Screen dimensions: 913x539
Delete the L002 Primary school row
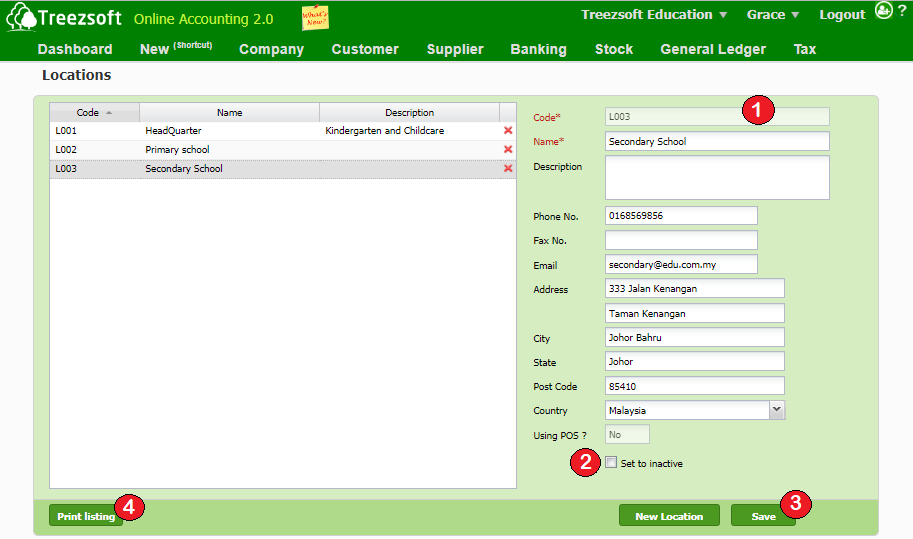508,150
